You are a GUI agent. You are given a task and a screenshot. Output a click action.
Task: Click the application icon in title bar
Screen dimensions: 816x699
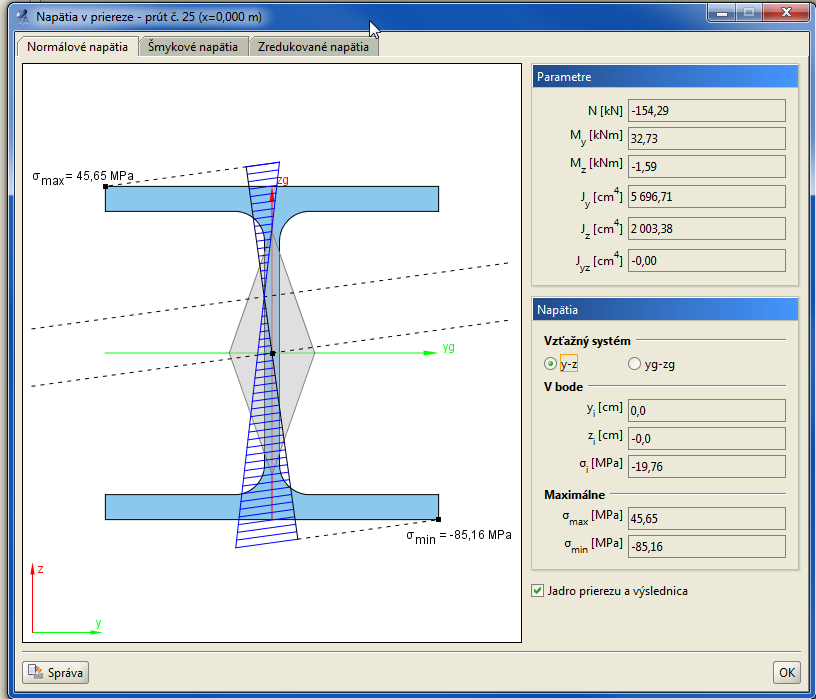(22, 17)
